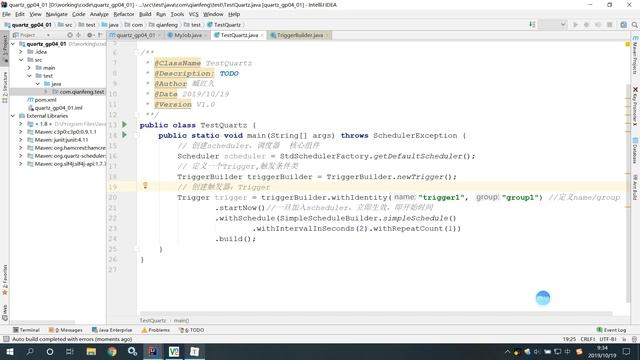
Task: Open the Terminal tool window
Action: (26, 330)
